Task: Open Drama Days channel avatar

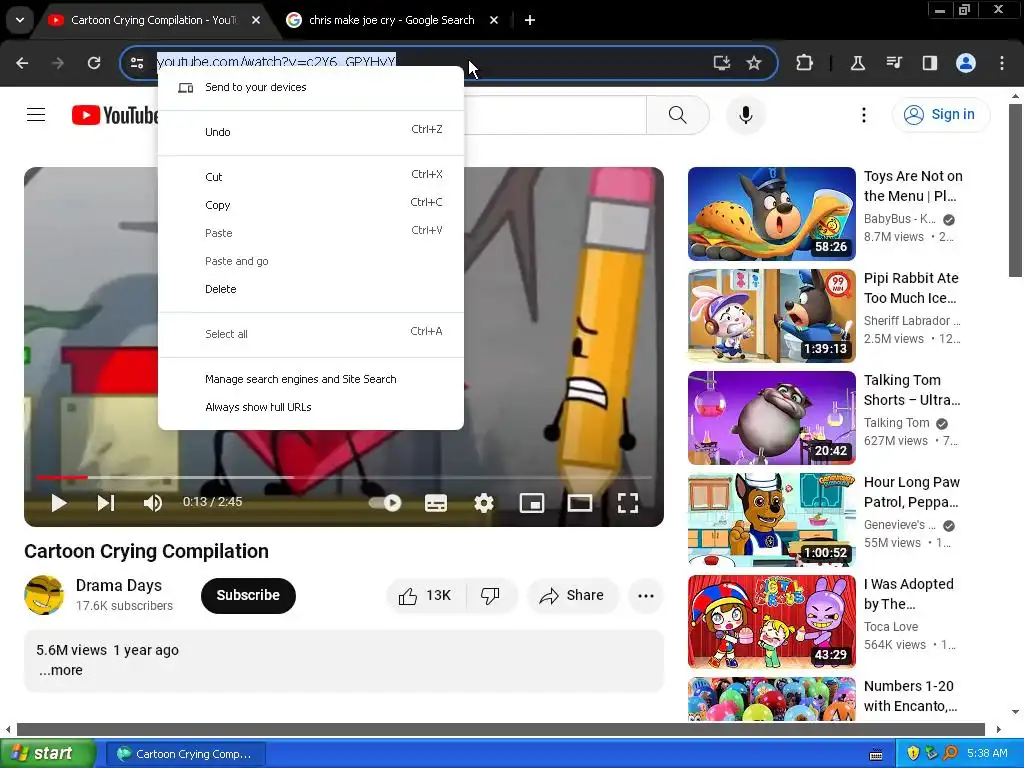Action: [44, 595]
